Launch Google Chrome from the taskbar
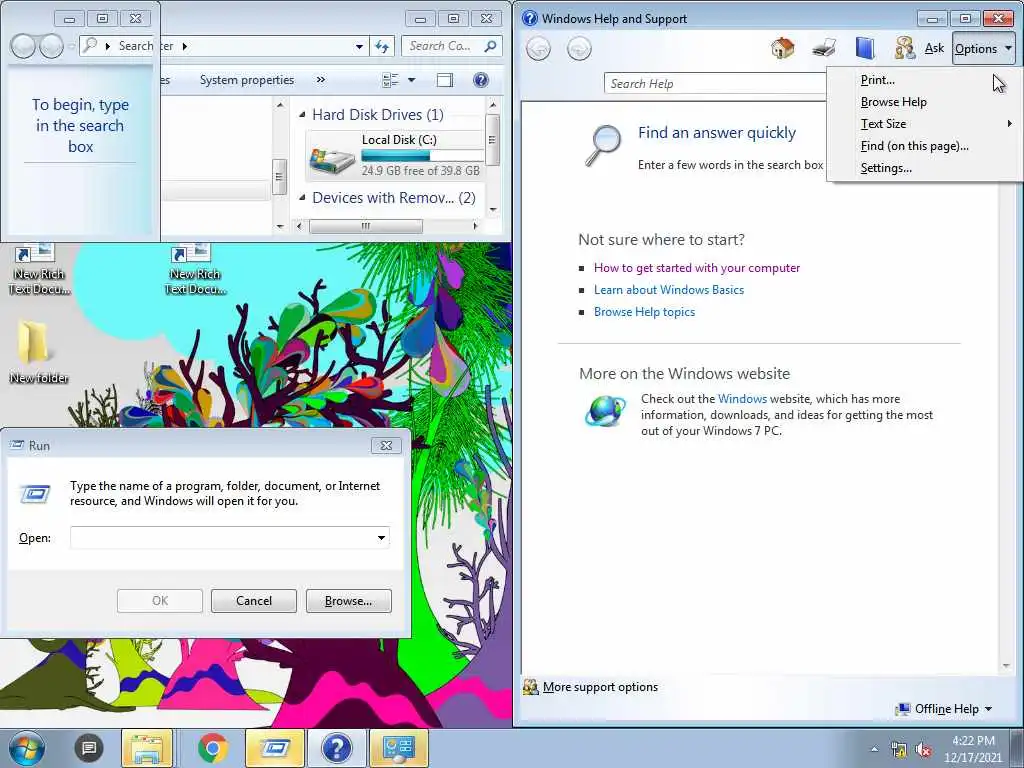 [212, 748]
